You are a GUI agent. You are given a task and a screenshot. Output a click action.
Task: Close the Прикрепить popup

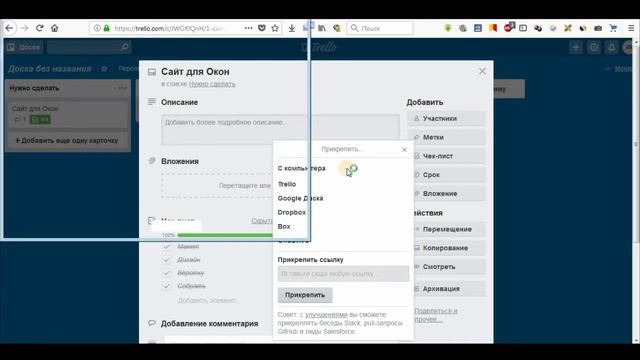[x=404, y=150]
